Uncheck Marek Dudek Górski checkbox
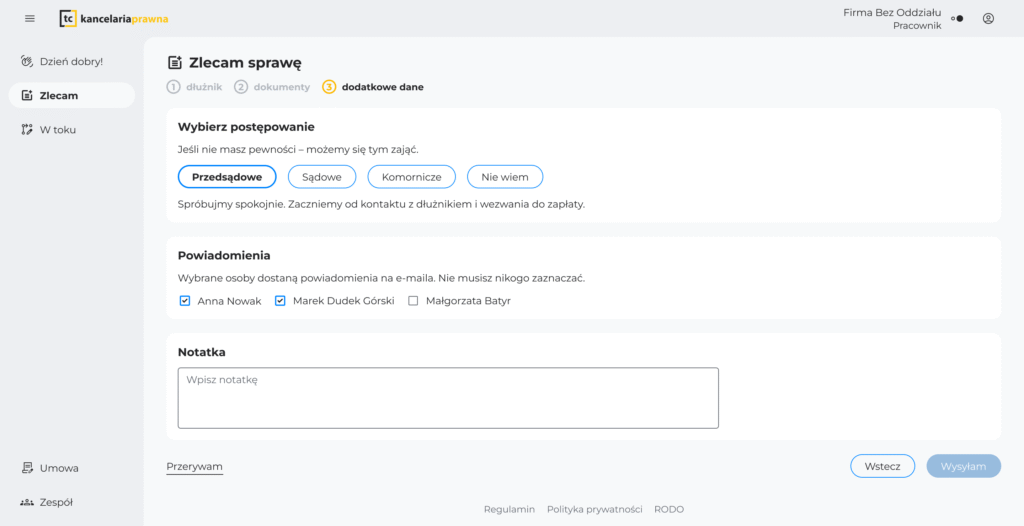1024x526 pixels. click(280, 300)
